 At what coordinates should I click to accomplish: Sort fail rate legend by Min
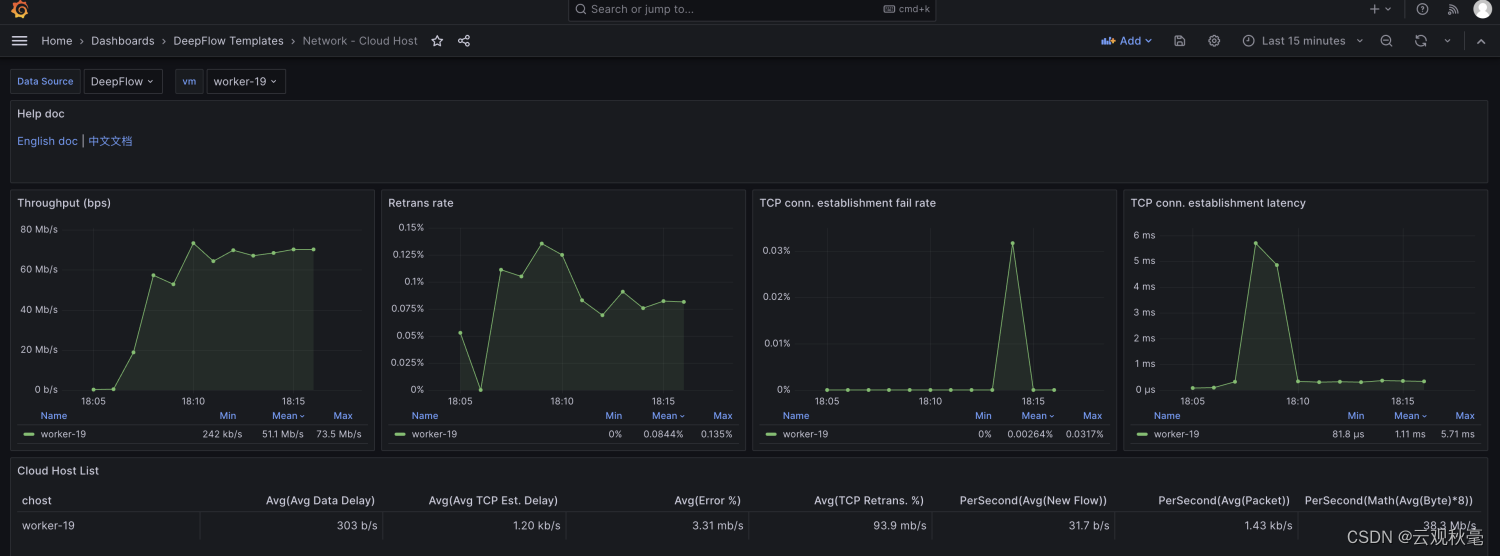[x=983, y=416]
